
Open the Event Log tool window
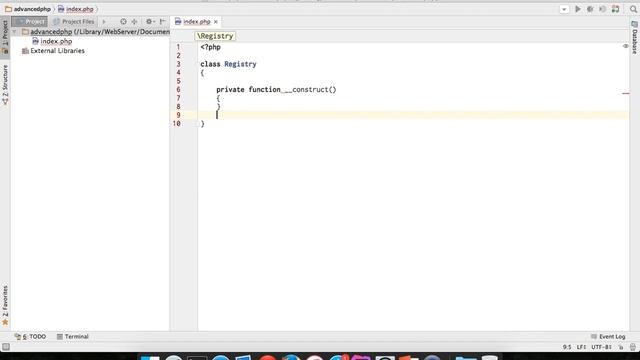[608, 337]
